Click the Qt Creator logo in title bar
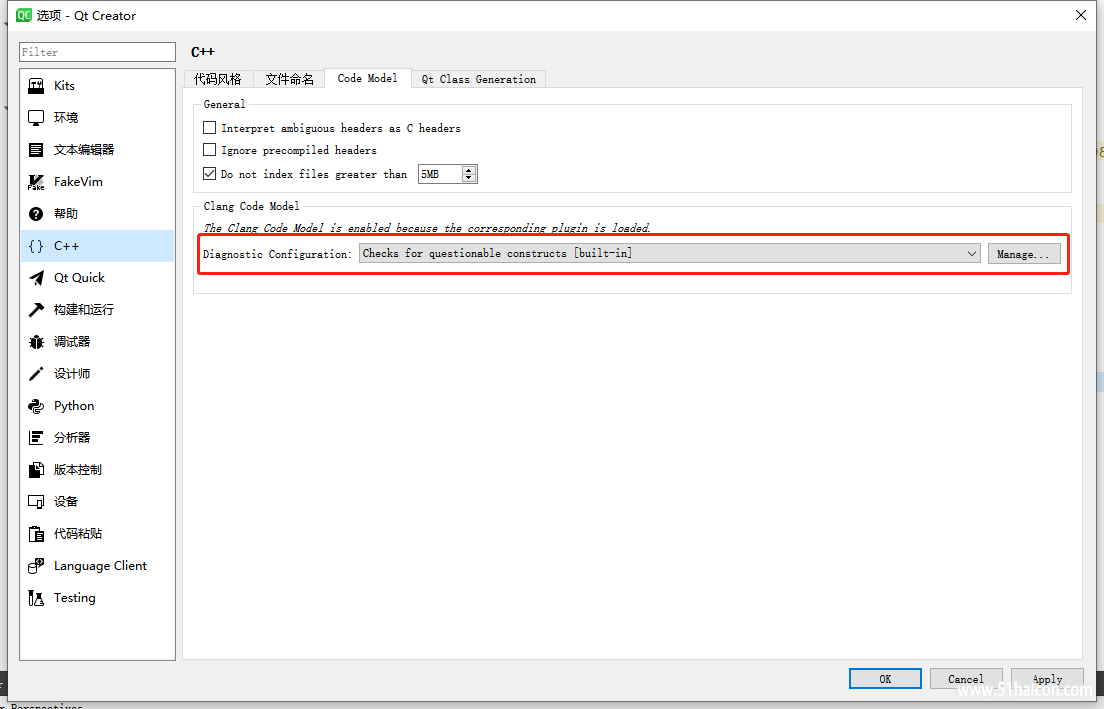The height and width of the screenshot is (709, 1104). pos(24,15)
